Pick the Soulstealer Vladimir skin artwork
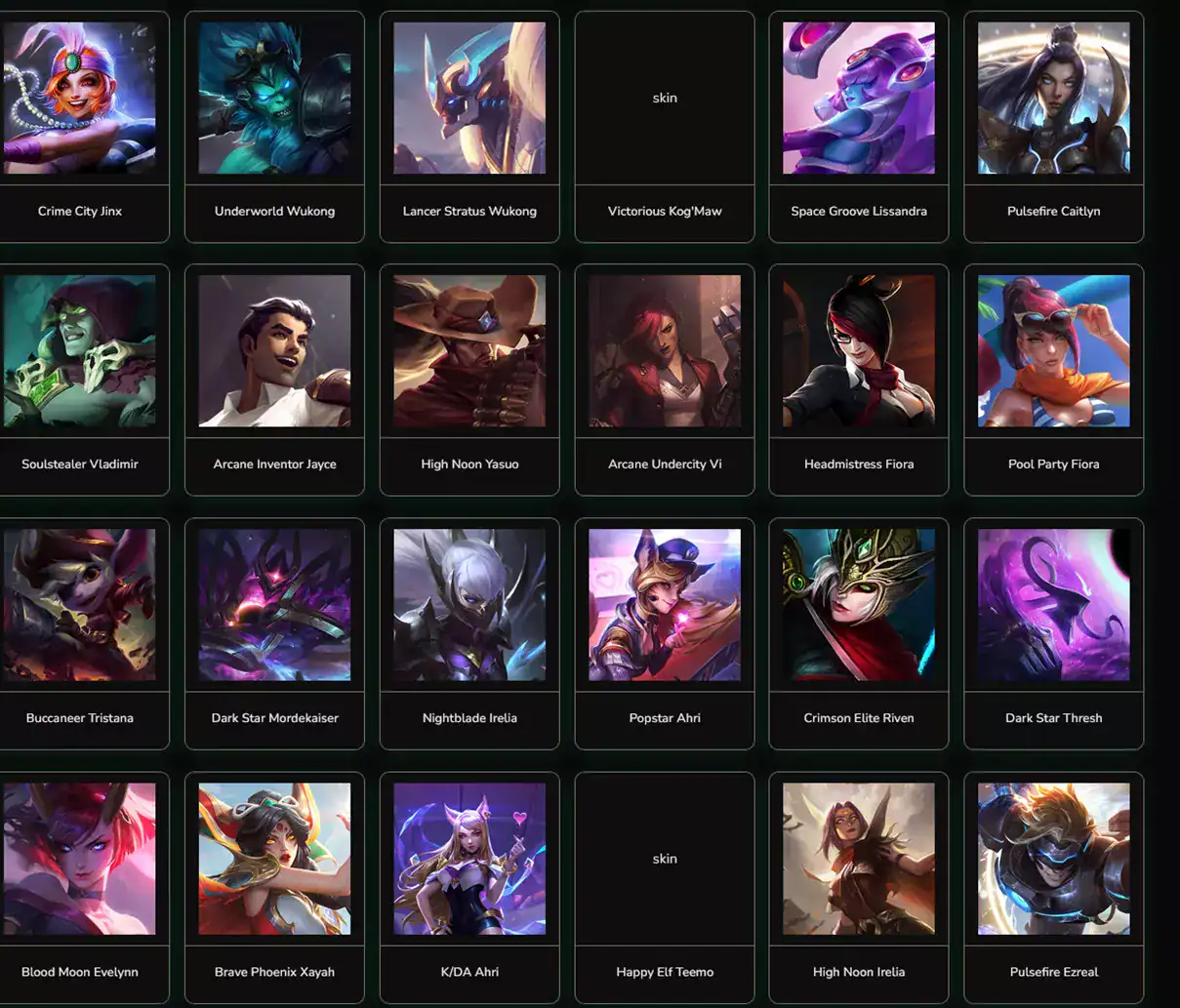The image size is (1180, 1008). pyautogui.click(x=79, y=351)
